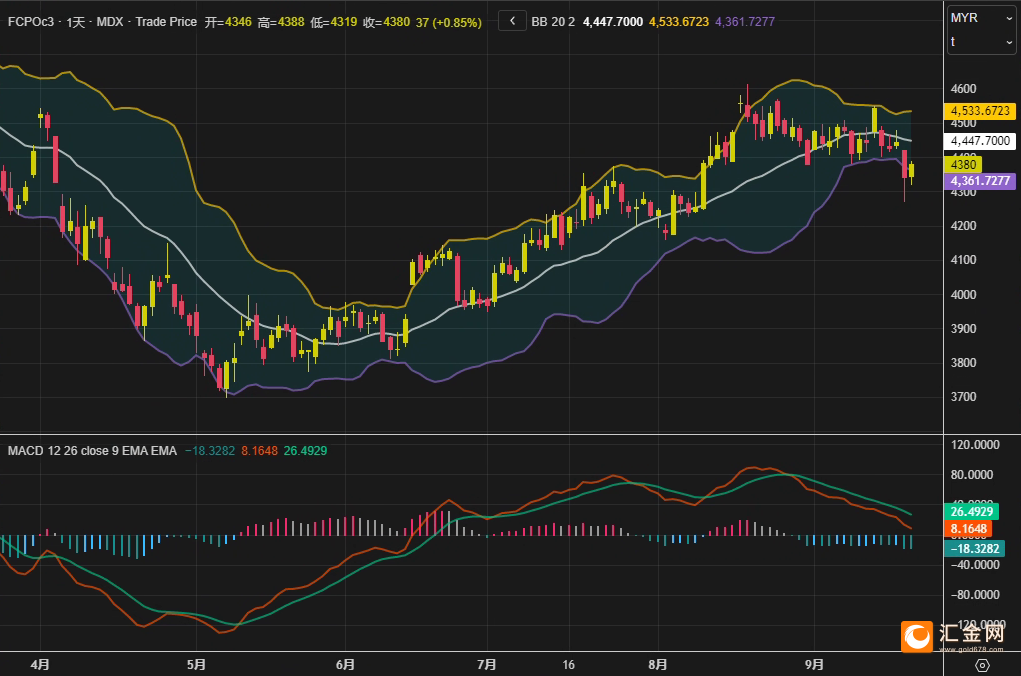Viewport: 1021px width, 676px height.
Task: Select the 37 (+0.85%) change value
Action: (x=449, y=22)
